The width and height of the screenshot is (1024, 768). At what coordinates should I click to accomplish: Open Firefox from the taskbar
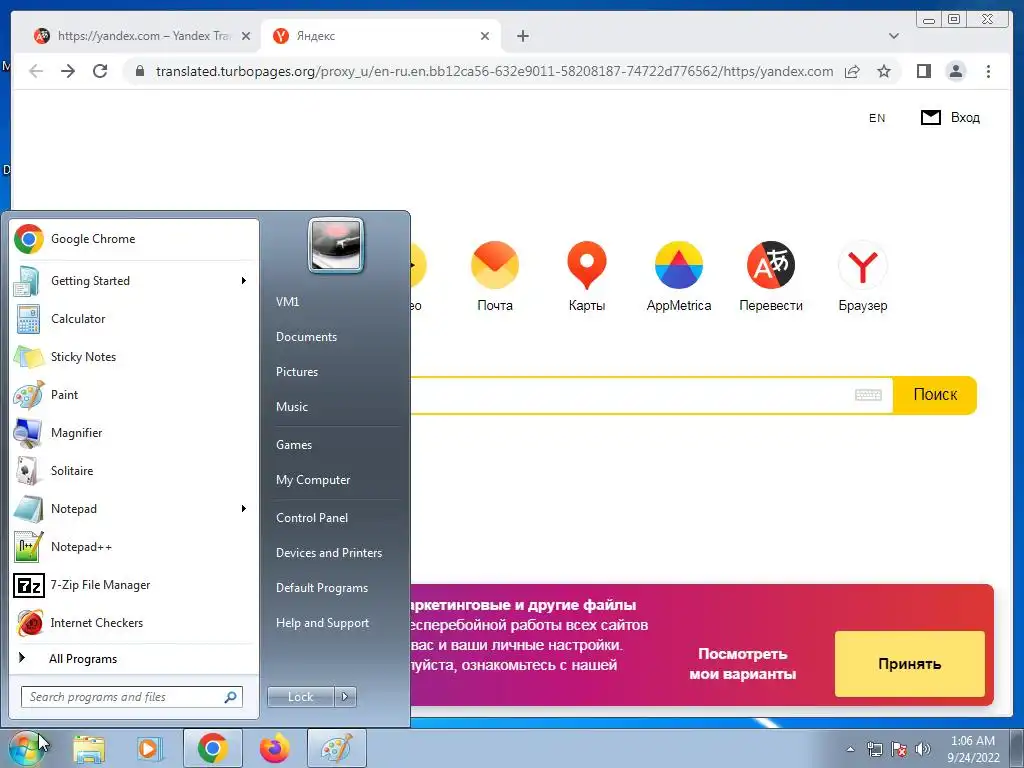274,748
